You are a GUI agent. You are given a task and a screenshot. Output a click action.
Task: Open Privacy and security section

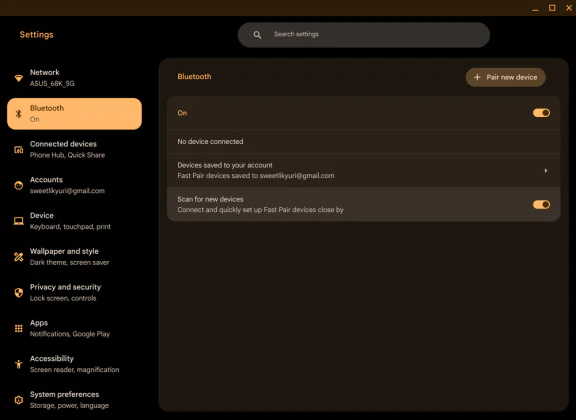tap(75, 292)
